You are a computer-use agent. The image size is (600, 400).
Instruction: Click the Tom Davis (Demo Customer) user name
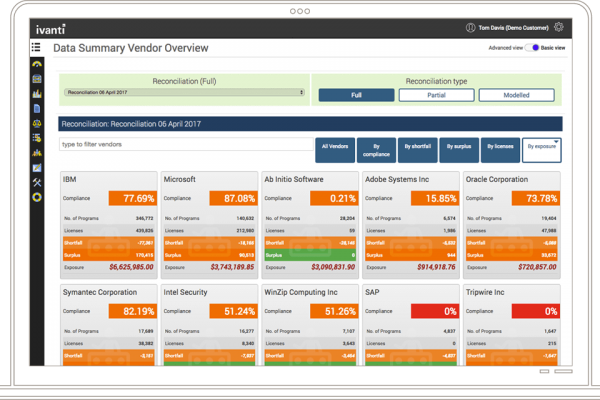514,28
